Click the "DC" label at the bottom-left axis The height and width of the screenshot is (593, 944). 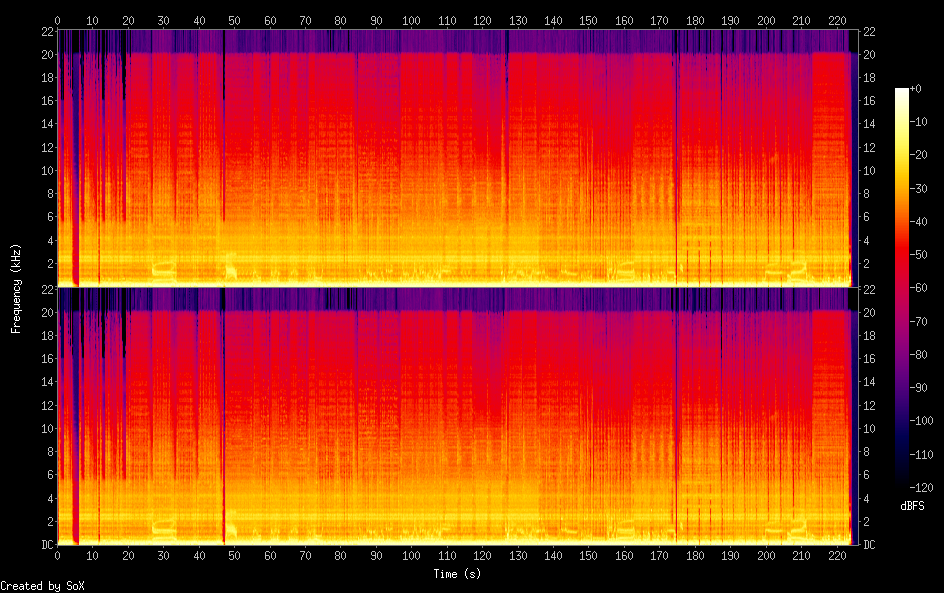coord(45,545)
